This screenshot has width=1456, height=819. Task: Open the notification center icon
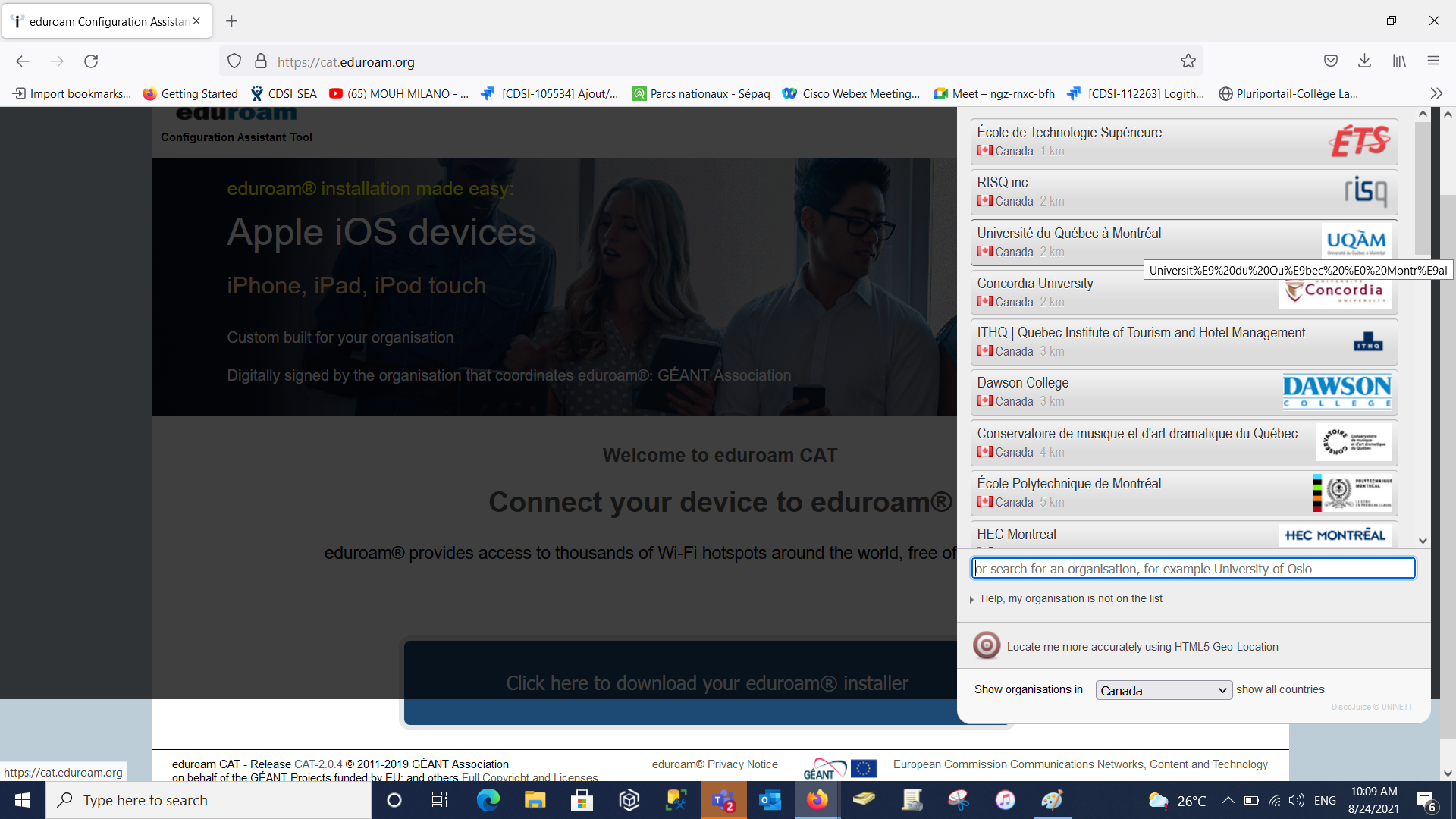pos(1426,801)
